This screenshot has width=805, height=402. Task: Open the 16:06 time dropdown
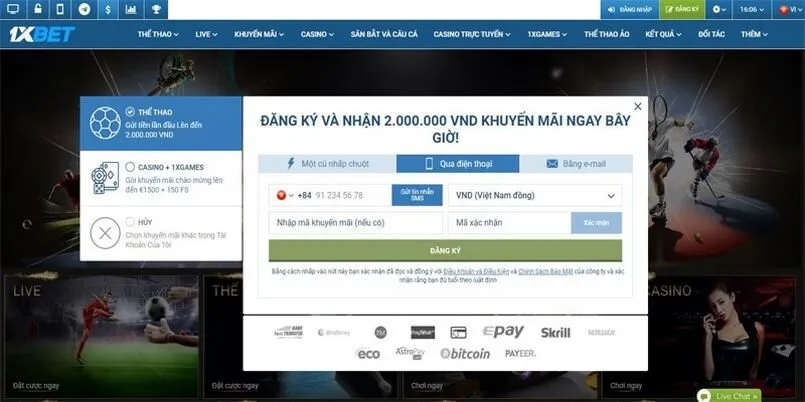click(x=752, y=9)
